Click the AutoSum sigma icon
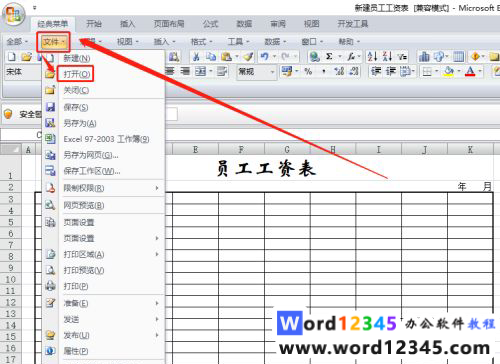 (x=329, y=57)
